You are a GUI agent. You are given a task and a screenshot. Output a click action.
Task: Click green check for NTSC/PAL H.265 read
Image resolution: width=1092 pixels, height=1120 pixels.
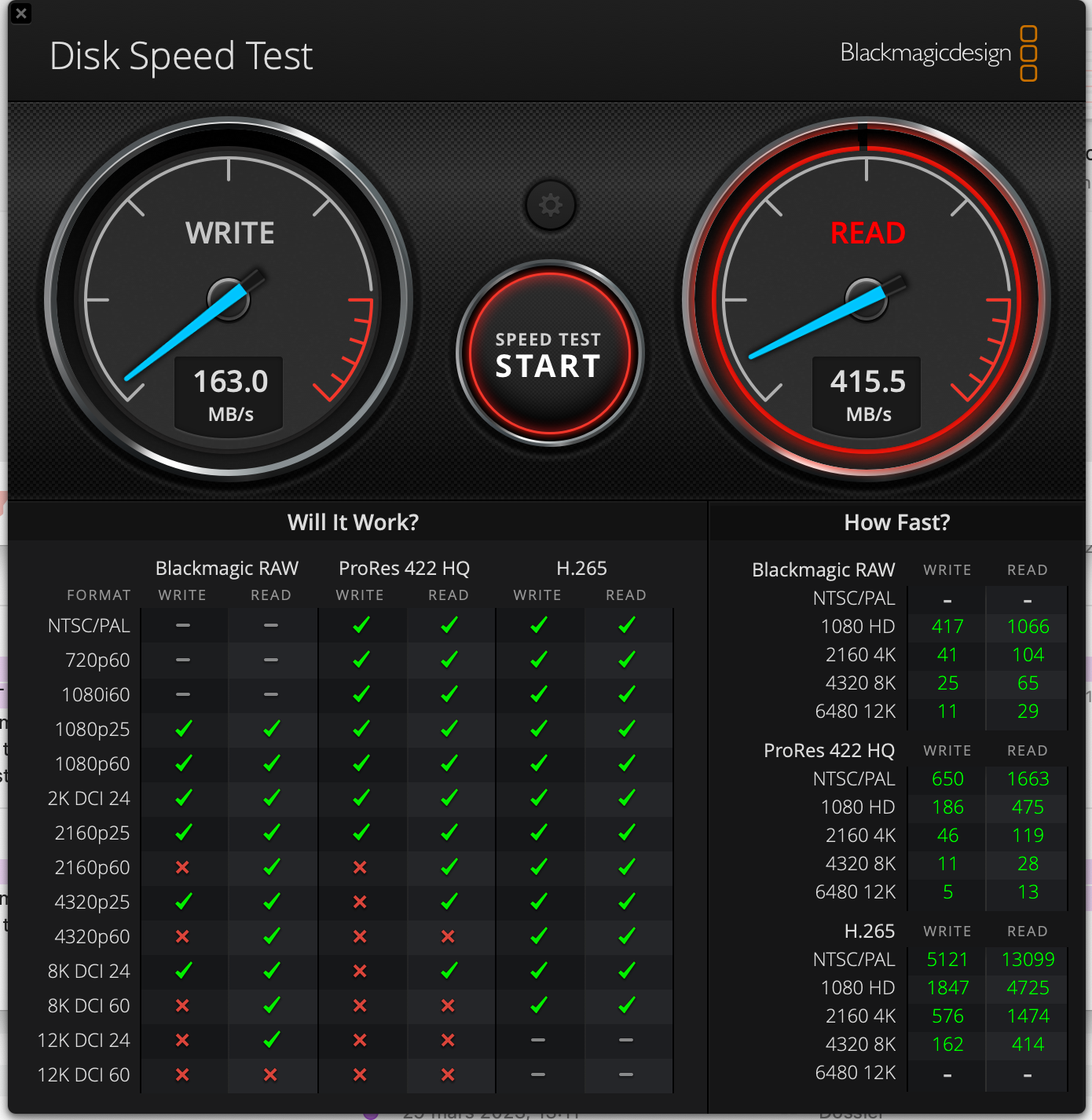click(x=627, y=625)
